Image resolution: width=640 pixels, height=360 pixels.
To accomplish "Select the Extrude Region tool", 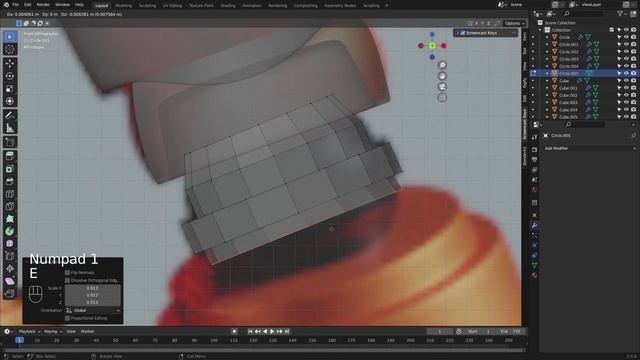I will (10, 156).
